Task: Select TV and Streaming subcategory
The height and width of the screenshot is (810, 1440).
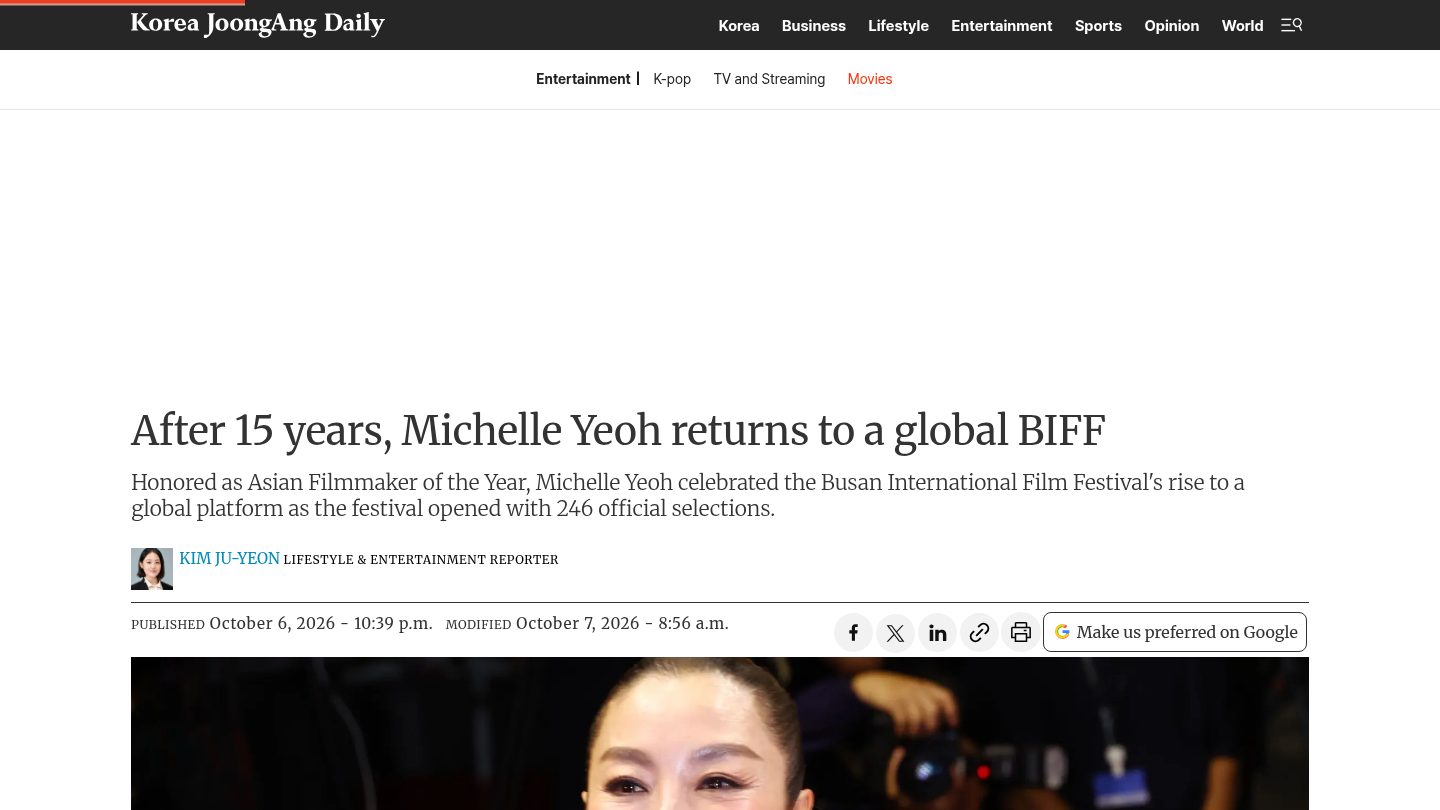Action: pyautogui.click(x=769, y=79)
